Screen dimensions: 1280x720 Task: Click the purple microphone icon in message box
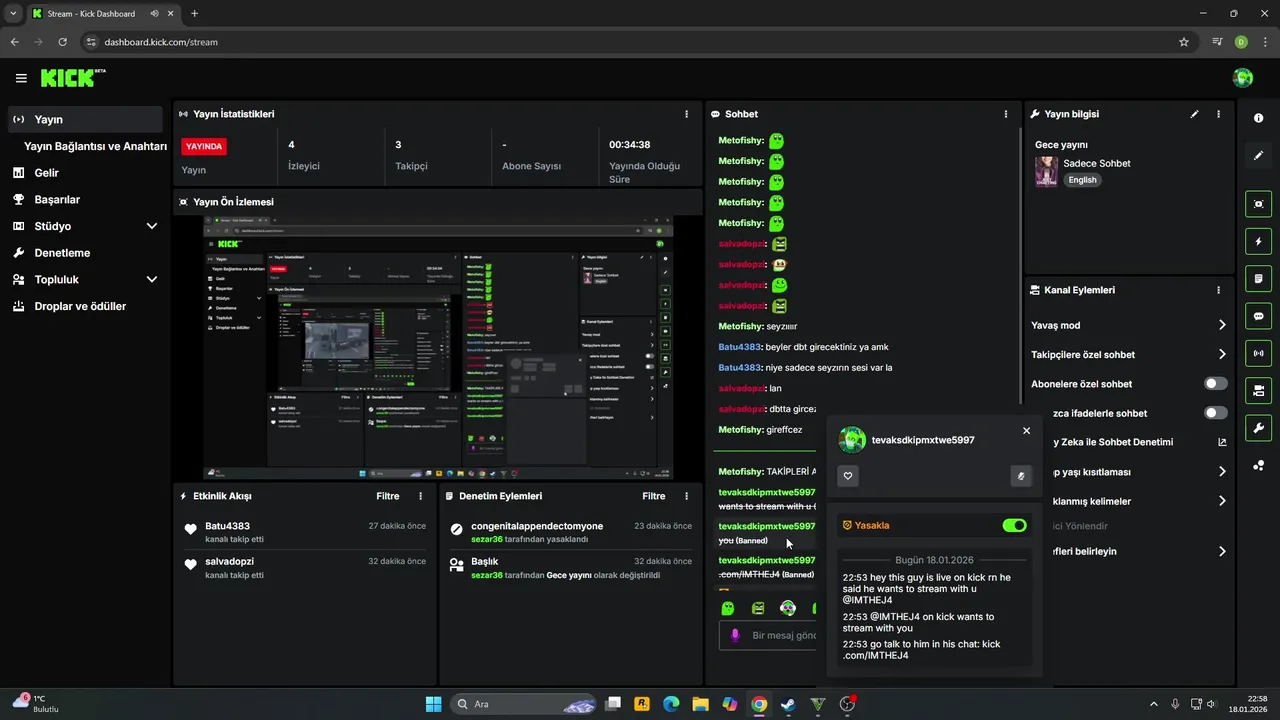(735, 635)
